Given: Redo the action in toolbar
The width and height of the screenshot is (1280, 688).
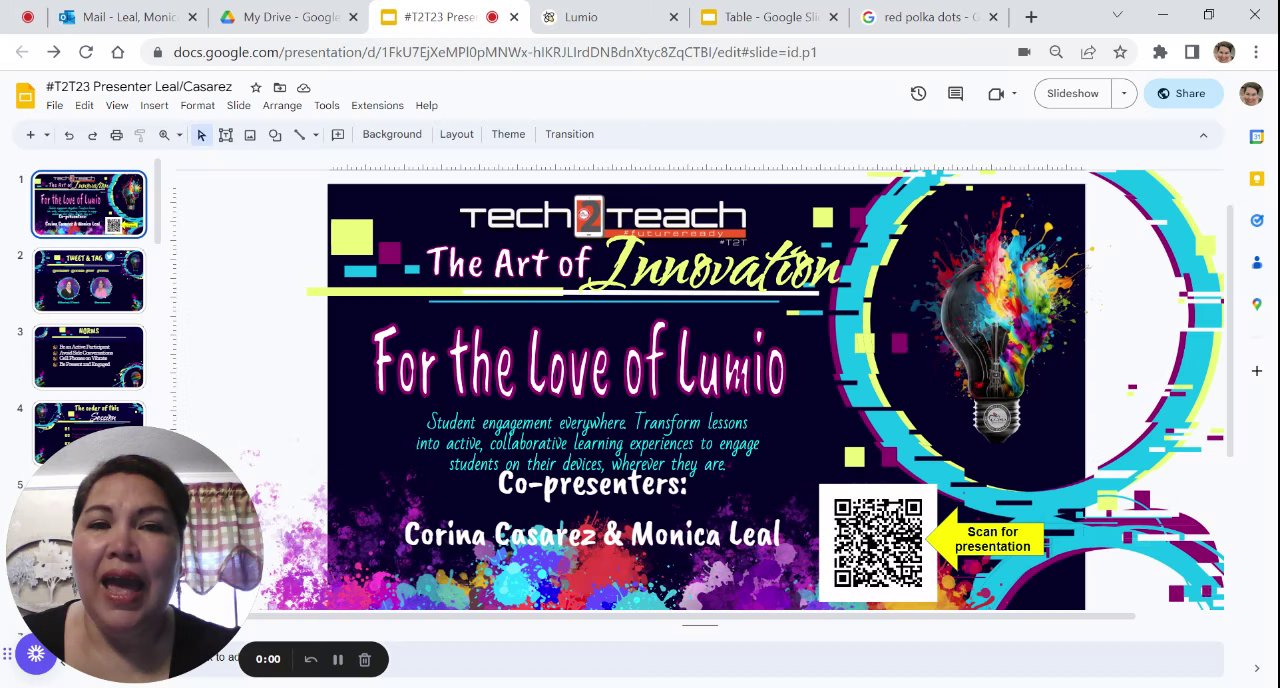Looking at the screenshot, I should coord(92,135).
